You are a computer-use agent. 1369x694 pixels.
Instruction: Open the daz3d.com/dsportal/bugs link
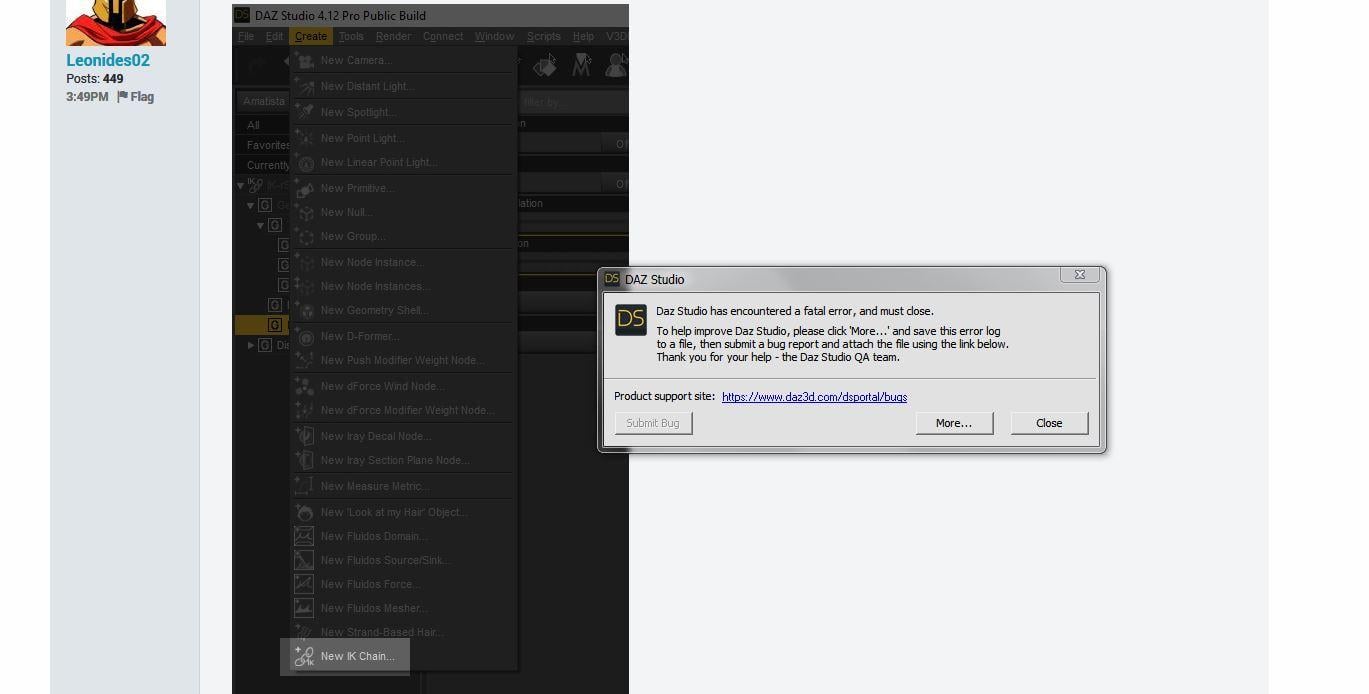click(x=814, y=397)
